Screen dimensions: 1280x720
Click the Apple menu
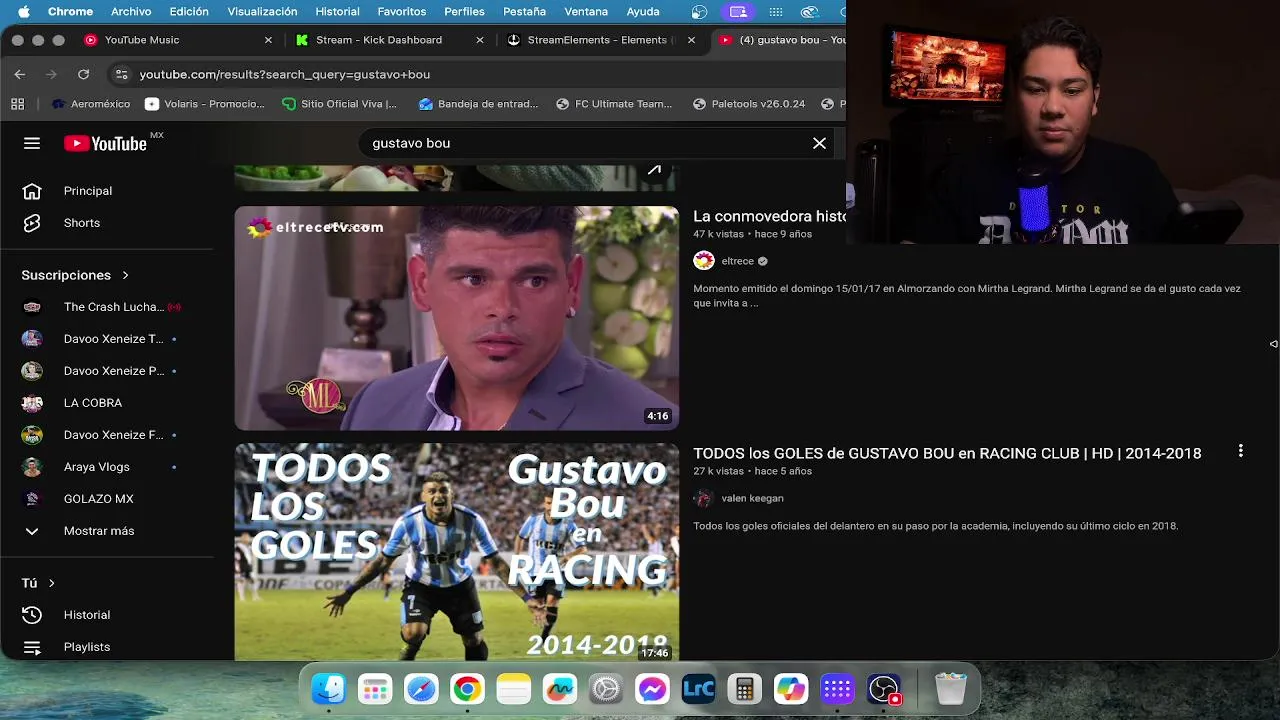pyautogui.click(x=23, y=12)
